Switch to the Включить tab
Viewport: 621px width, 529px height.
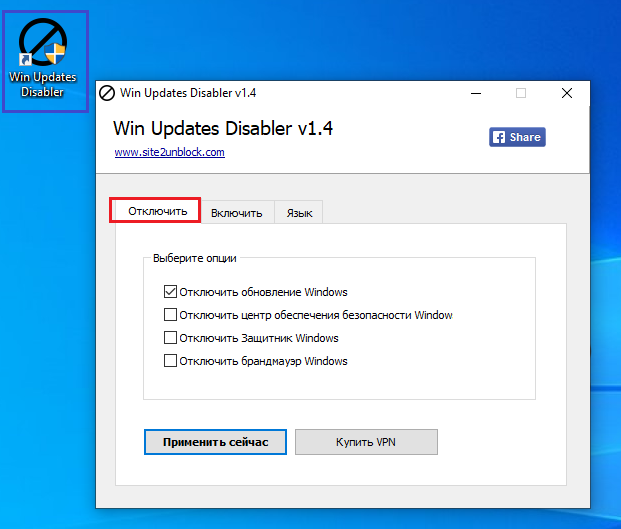236,213
